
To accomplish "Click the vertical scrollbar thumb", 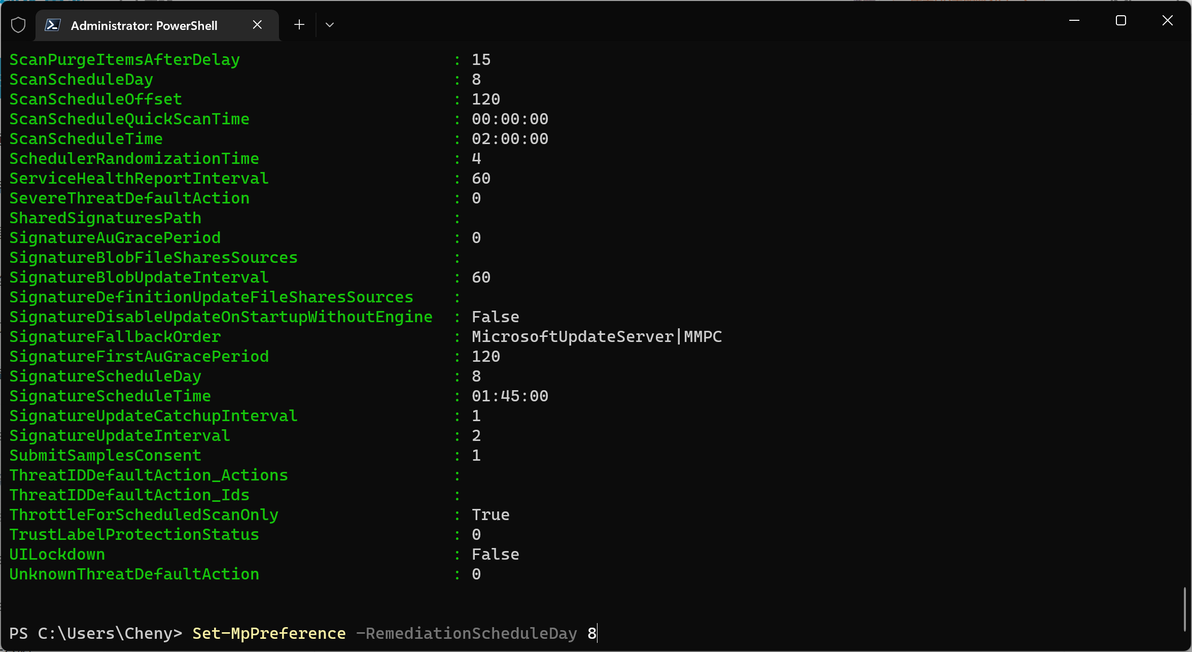I will [1186, 608].
